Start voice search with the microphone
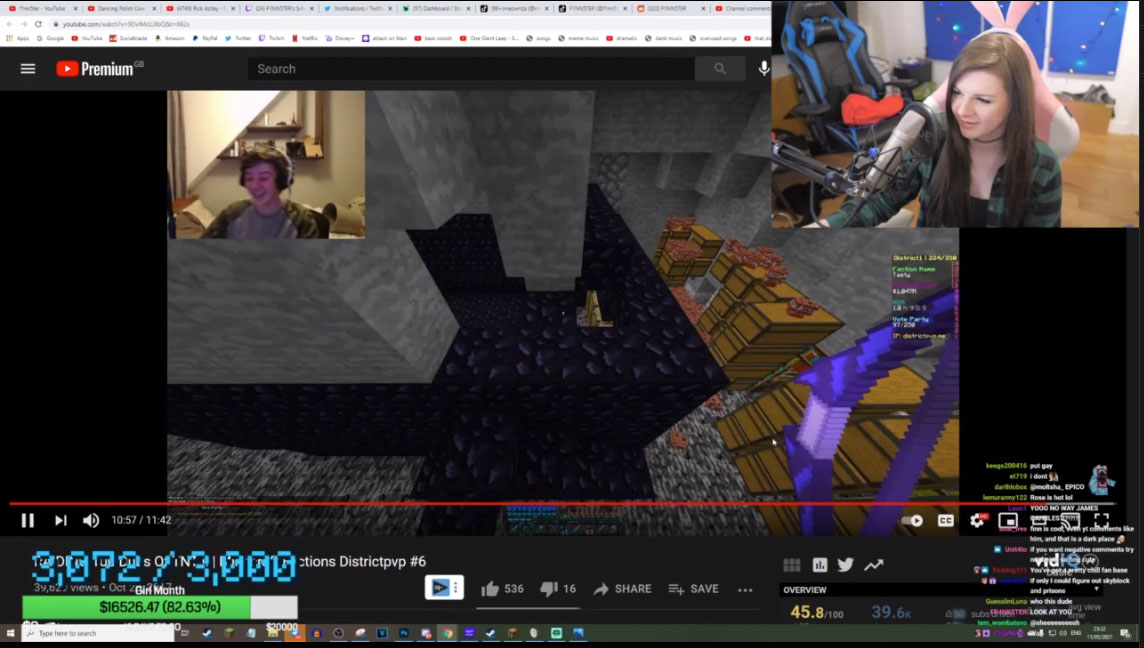 (763, 69)
